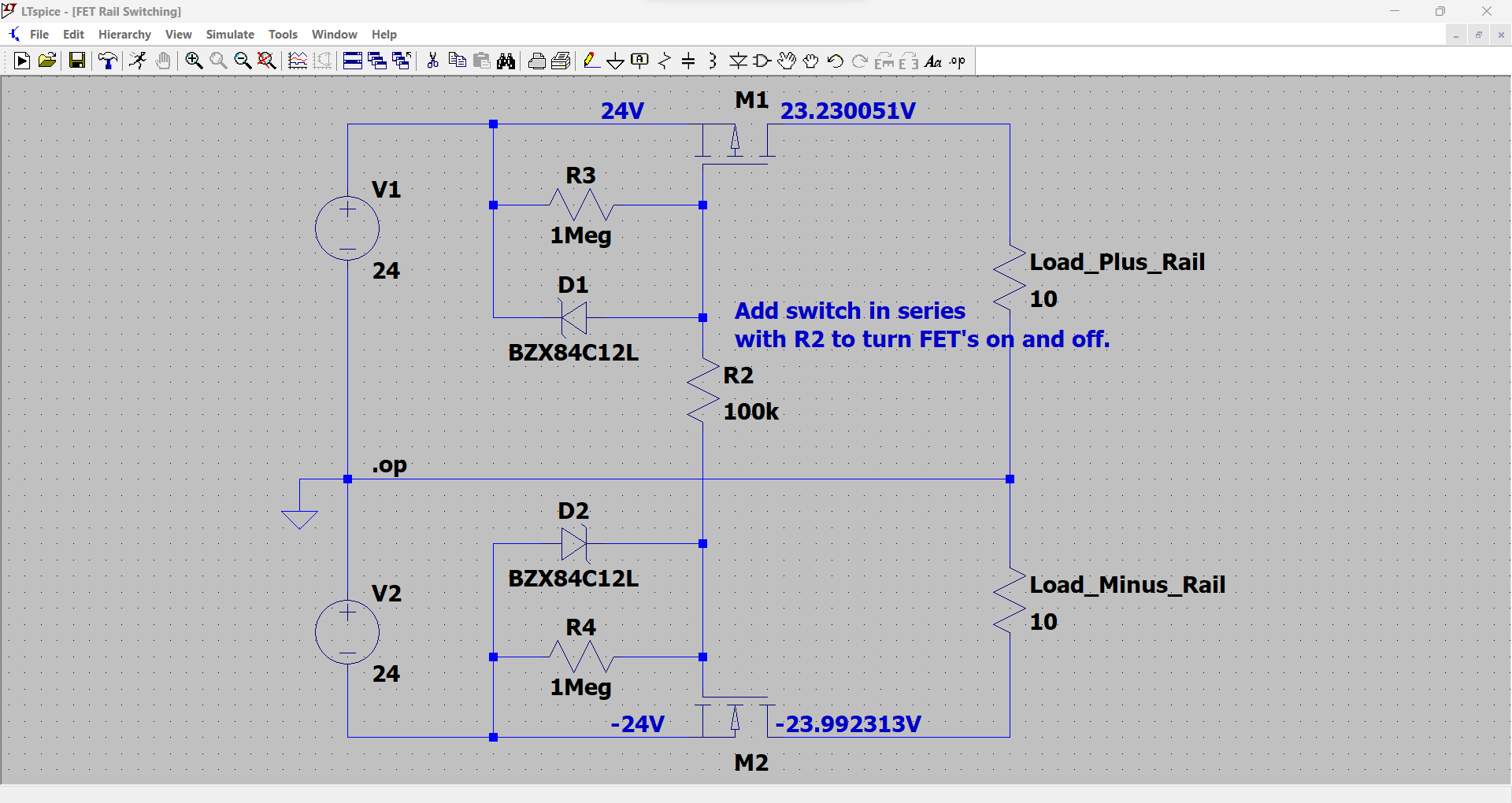1512x803 pixels.
Task: Open Component picker AND-gate icon
Action: 762,61
